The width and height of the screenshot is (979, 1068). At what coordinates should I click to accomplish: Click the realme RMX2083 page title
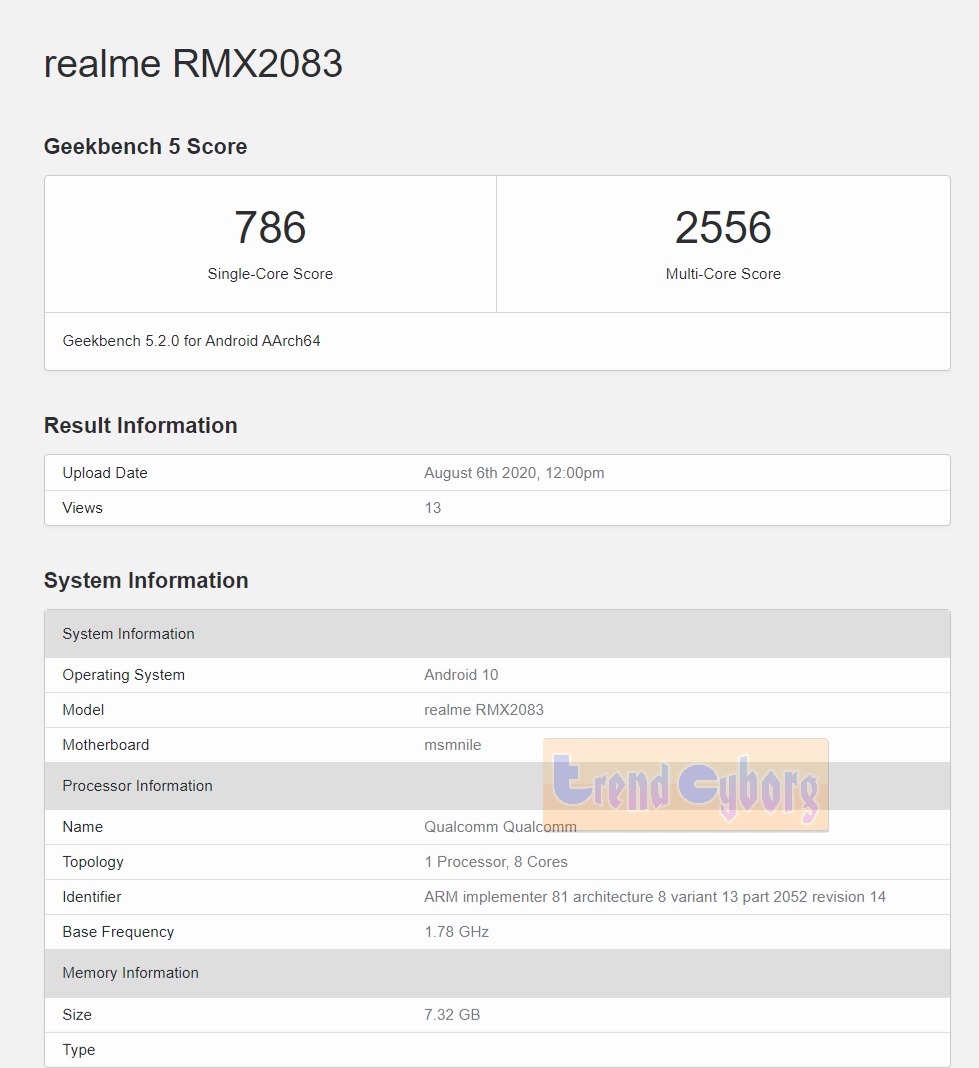pyautogui.click(x=192, y=64)
